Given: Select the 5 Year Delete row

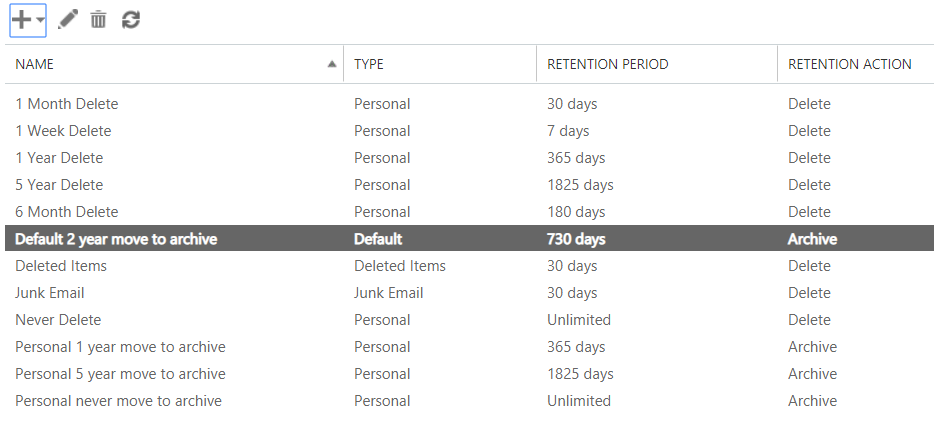Looking at the screenshot, I should click(59, 185).
